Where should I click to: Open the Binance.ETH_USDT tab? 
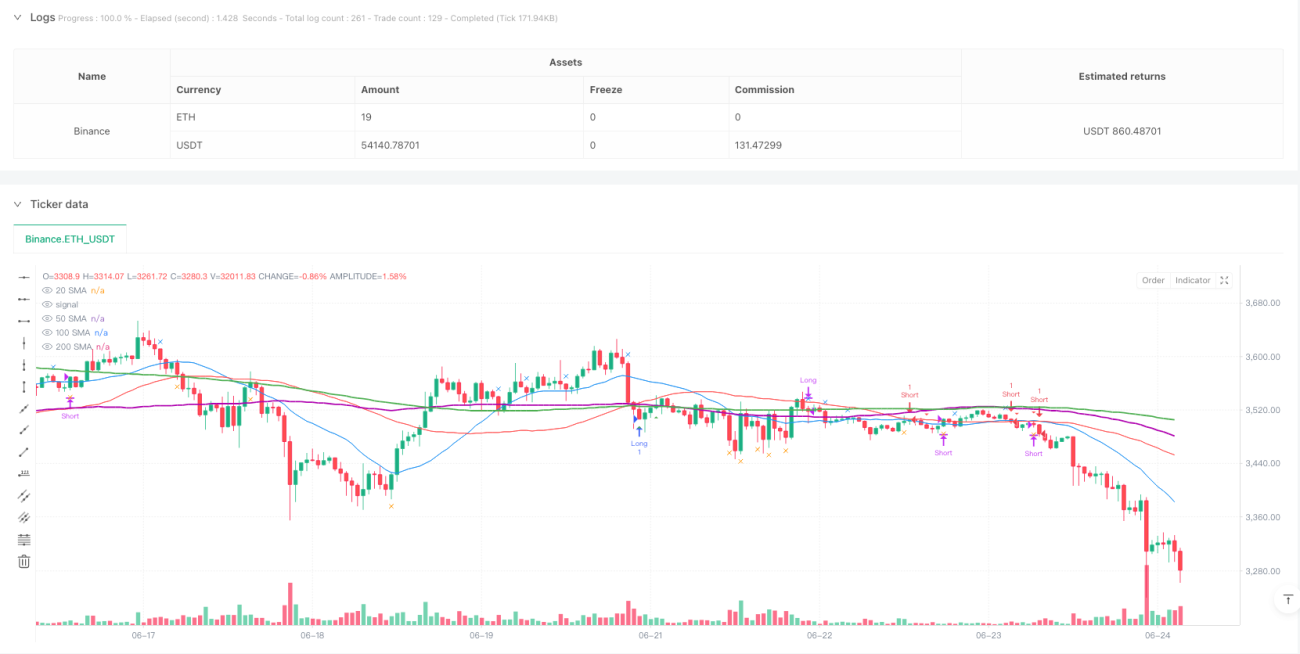pyautogui.click(x=70, y=239)
